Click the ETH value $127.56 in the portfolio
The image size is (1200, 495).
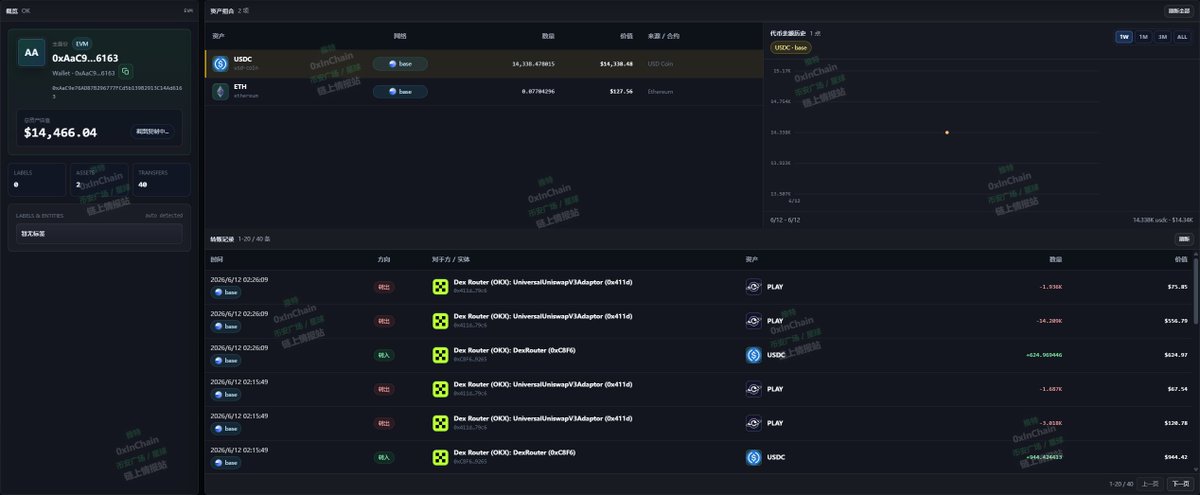(x=622, y=92)
